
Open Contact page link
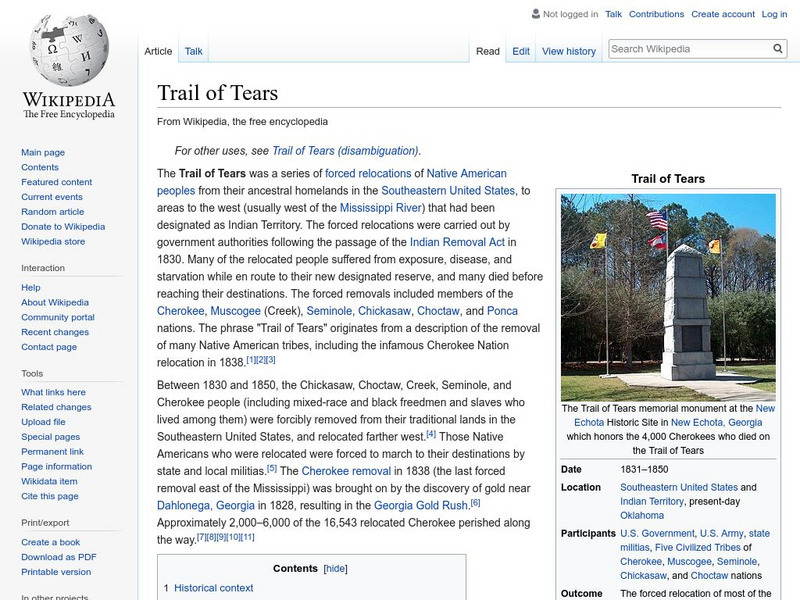point(49,346)
